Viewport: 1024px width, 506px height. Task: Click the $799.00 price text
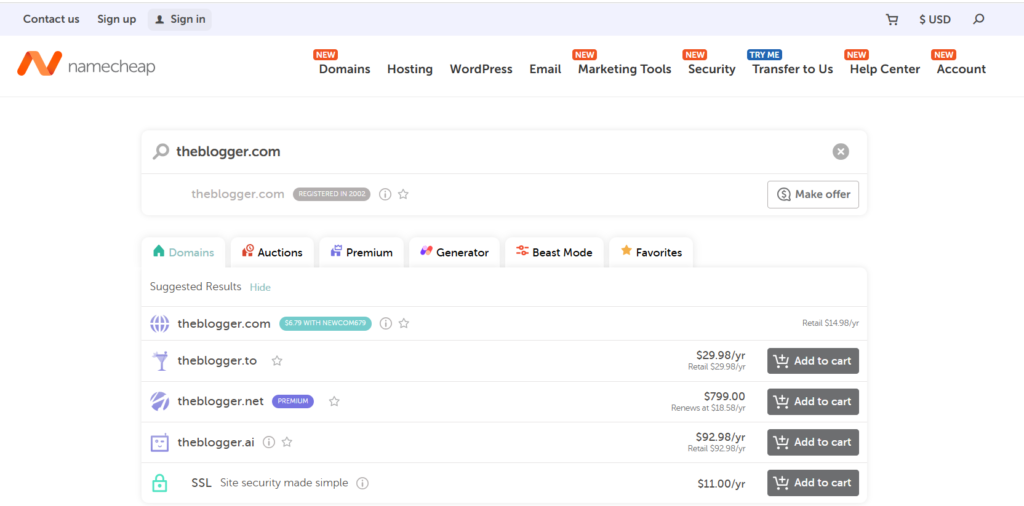(724, 396)
